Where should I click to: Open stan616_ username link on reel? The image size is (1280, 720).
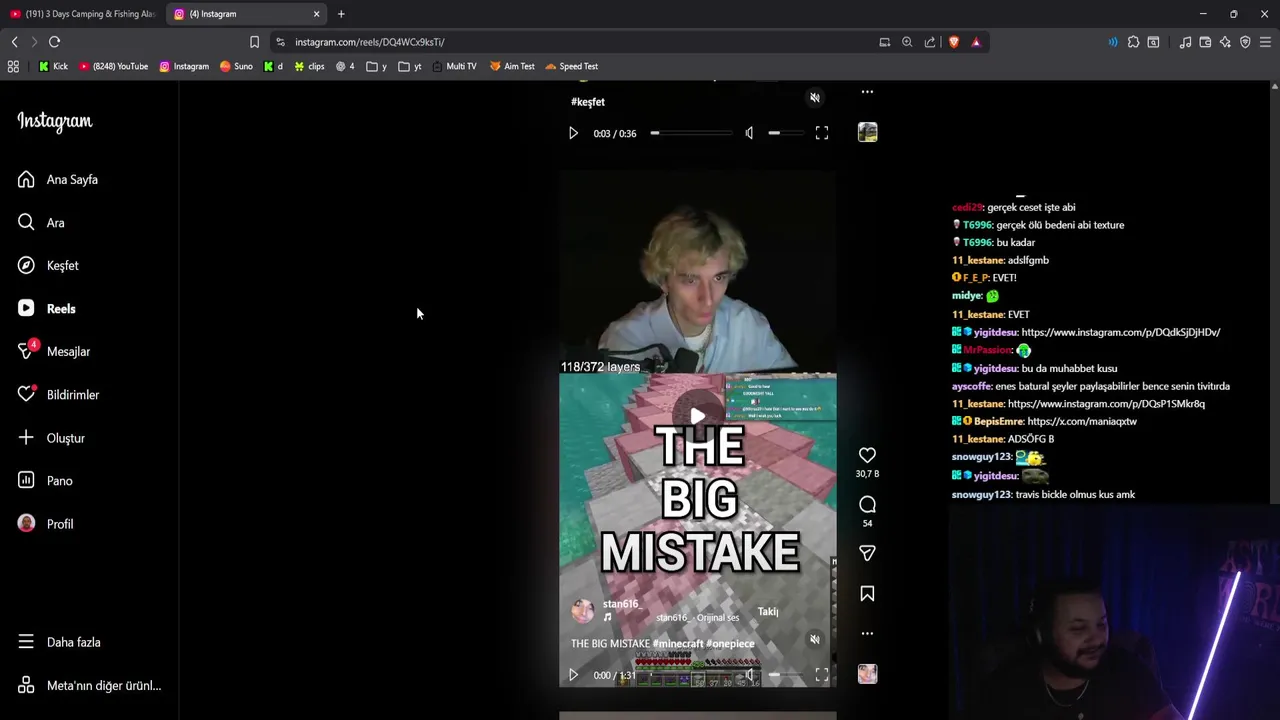coord(622,604)
